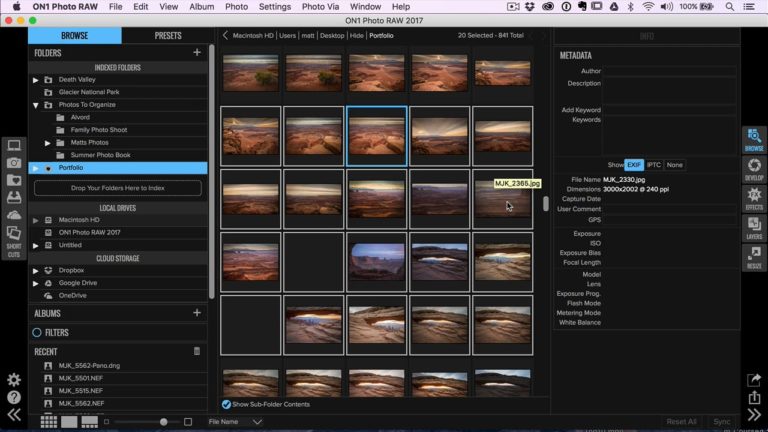Clear the Recent list with trash icon
This screenshot has width=768, height=432.
coord(197,351)
